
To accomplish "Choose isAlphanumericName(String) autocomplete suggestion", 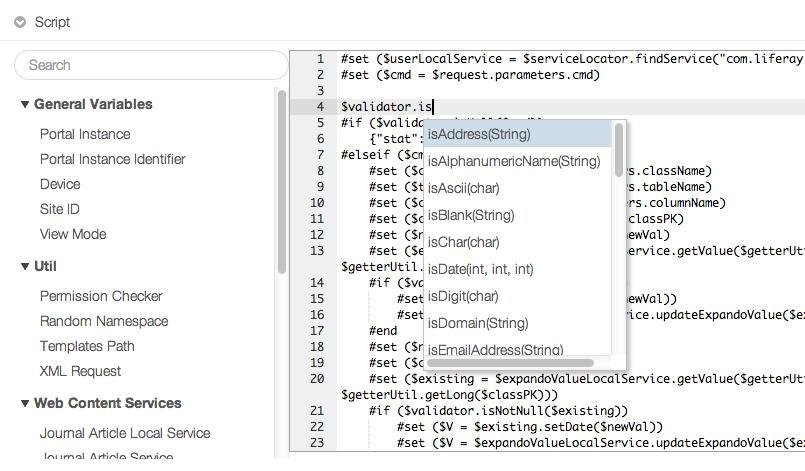I will coord(514,161).
